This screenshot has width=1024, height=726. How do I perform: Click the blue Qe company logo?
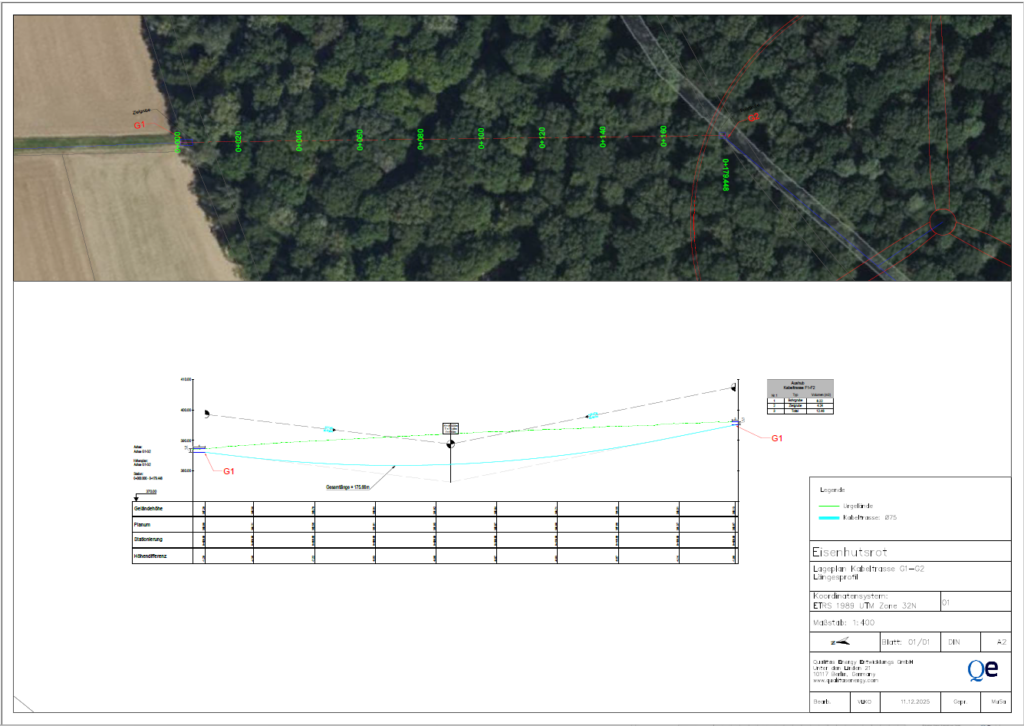pyautogui.click(x=980, y=669)
